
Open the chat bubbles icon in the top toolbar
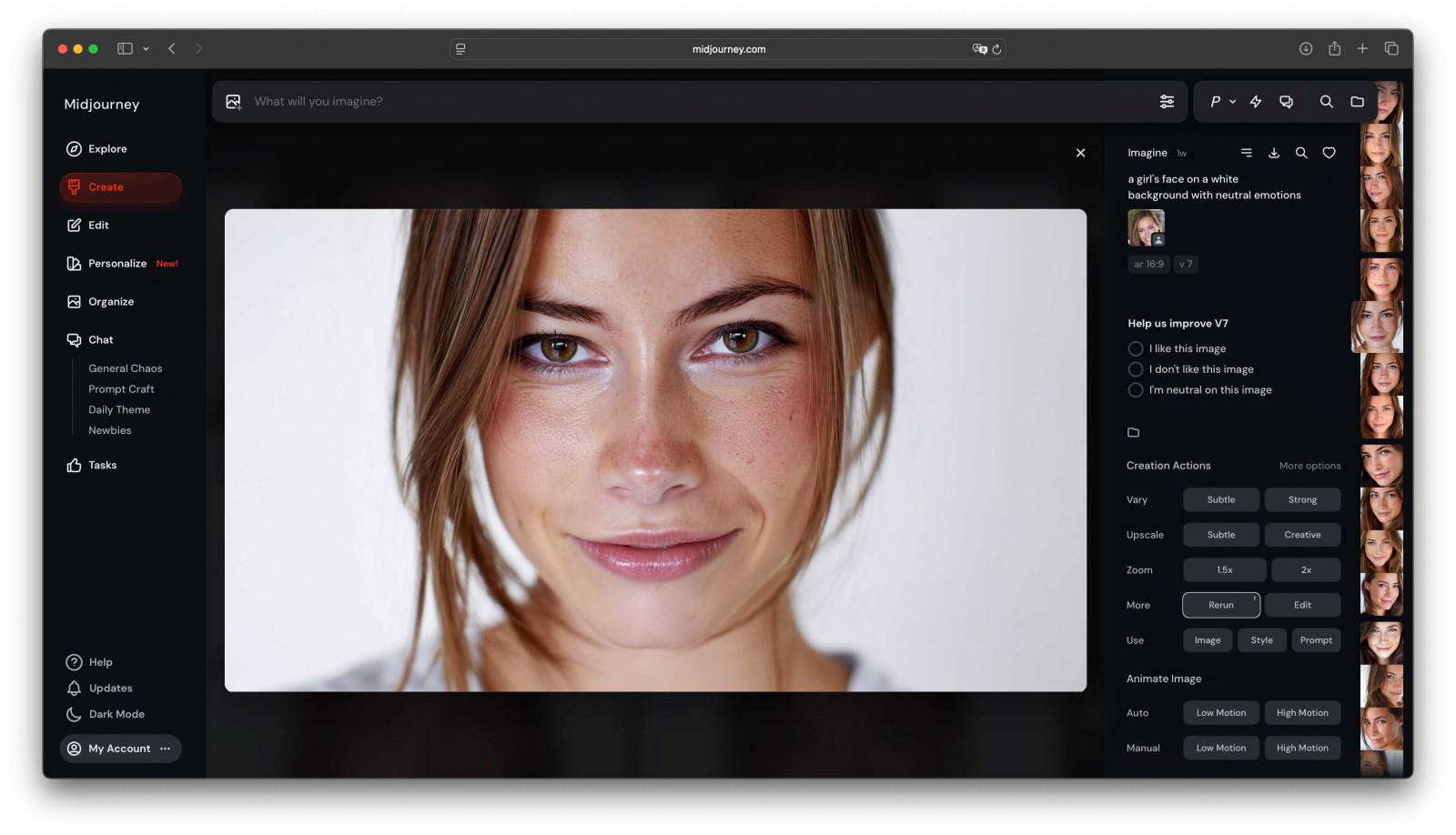(x=1286, y=102)
